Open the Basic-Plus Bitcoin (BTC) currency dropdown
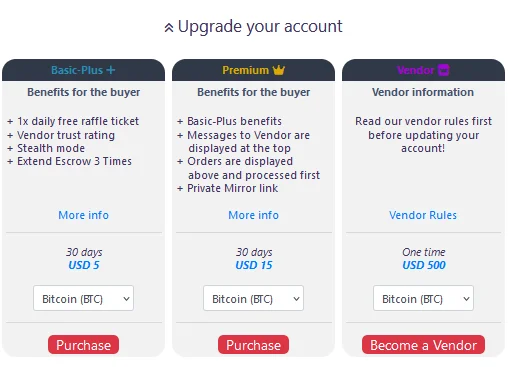Image resolution: width=516 pixels, height=367 pixels. tap(83, 298)
